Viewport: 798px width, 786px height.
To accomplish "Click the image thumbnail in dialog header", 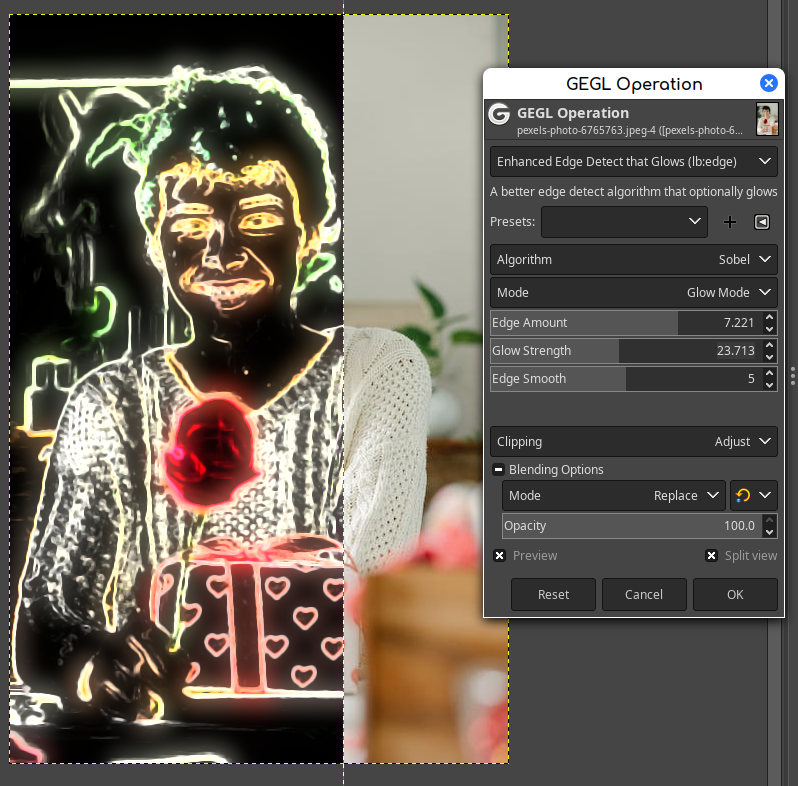I will pyautogui.click(x=767, y=119).
